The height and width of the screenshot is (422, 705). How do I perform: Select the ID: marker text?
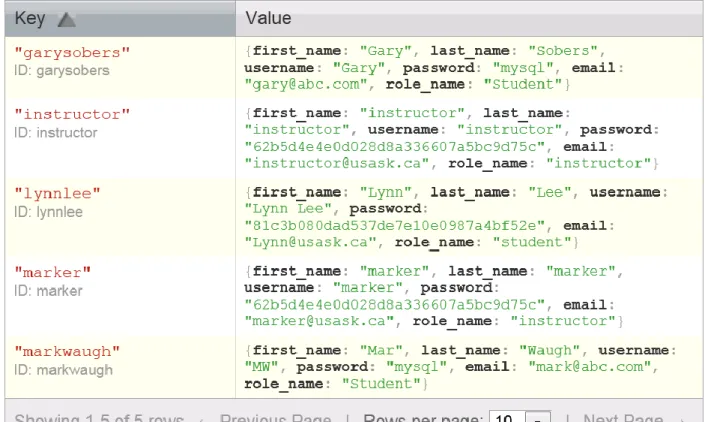48,291
